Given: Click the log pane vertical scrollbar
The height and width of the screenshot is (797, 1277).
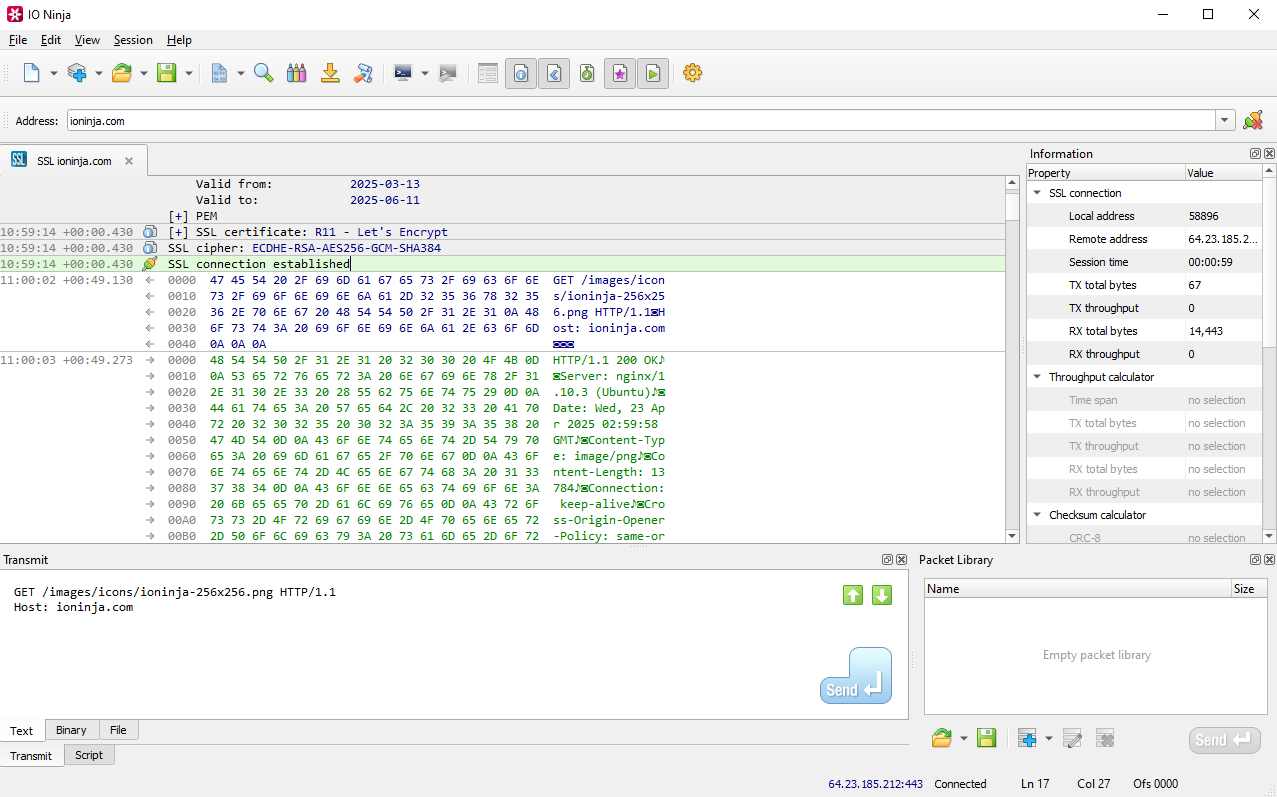Looking at the screenshot, I should click(1012, 360).
